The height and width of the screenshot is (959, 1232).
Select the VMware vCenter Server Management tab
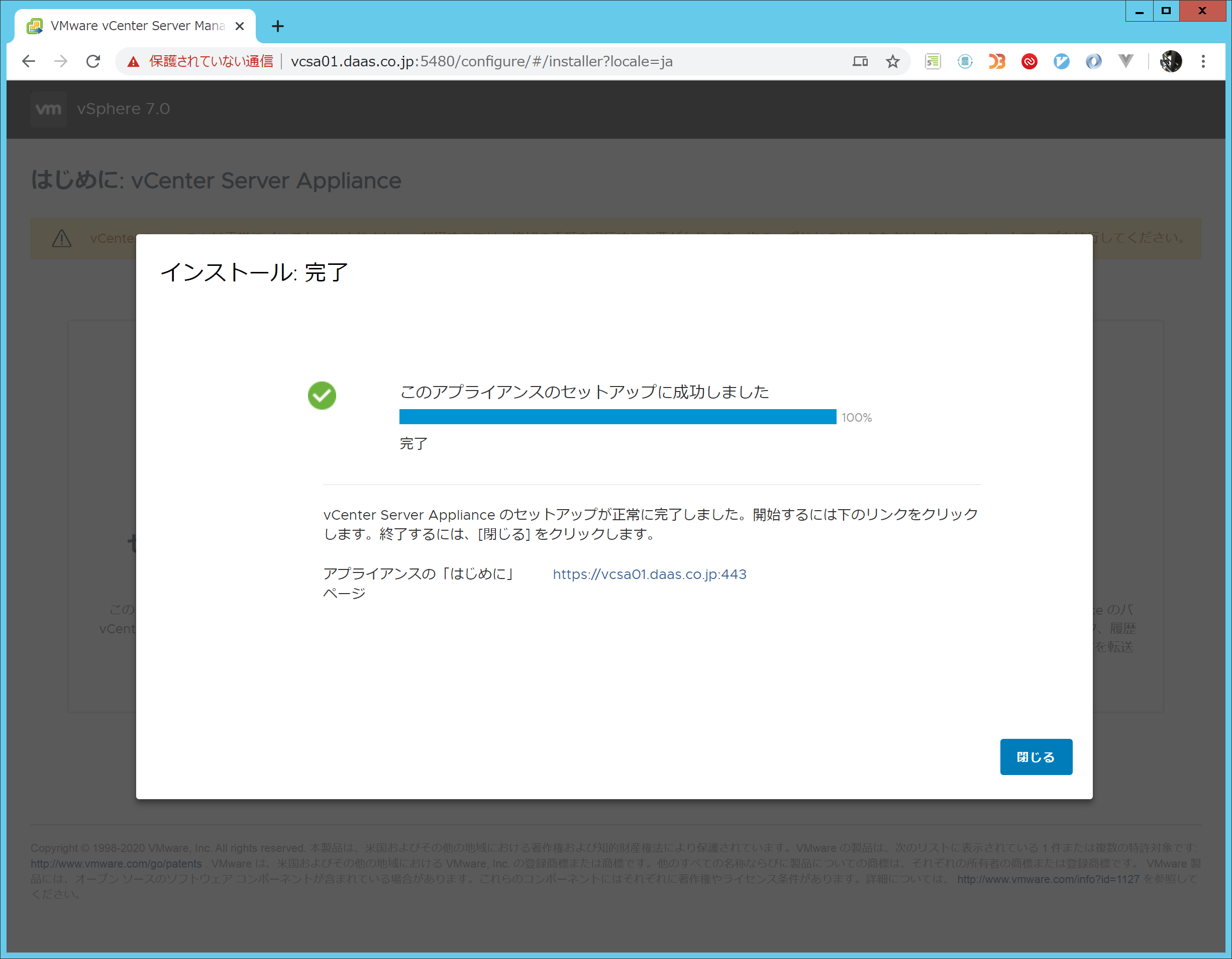135,26
